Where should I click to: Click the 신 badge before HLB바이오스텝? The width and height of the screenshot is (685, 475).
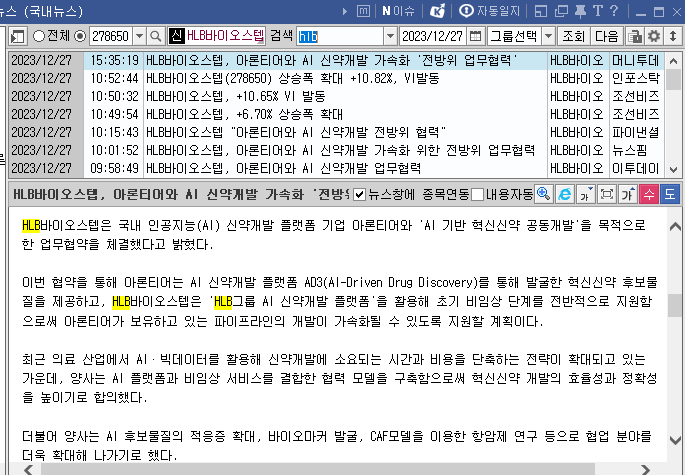tap(176, 36)
